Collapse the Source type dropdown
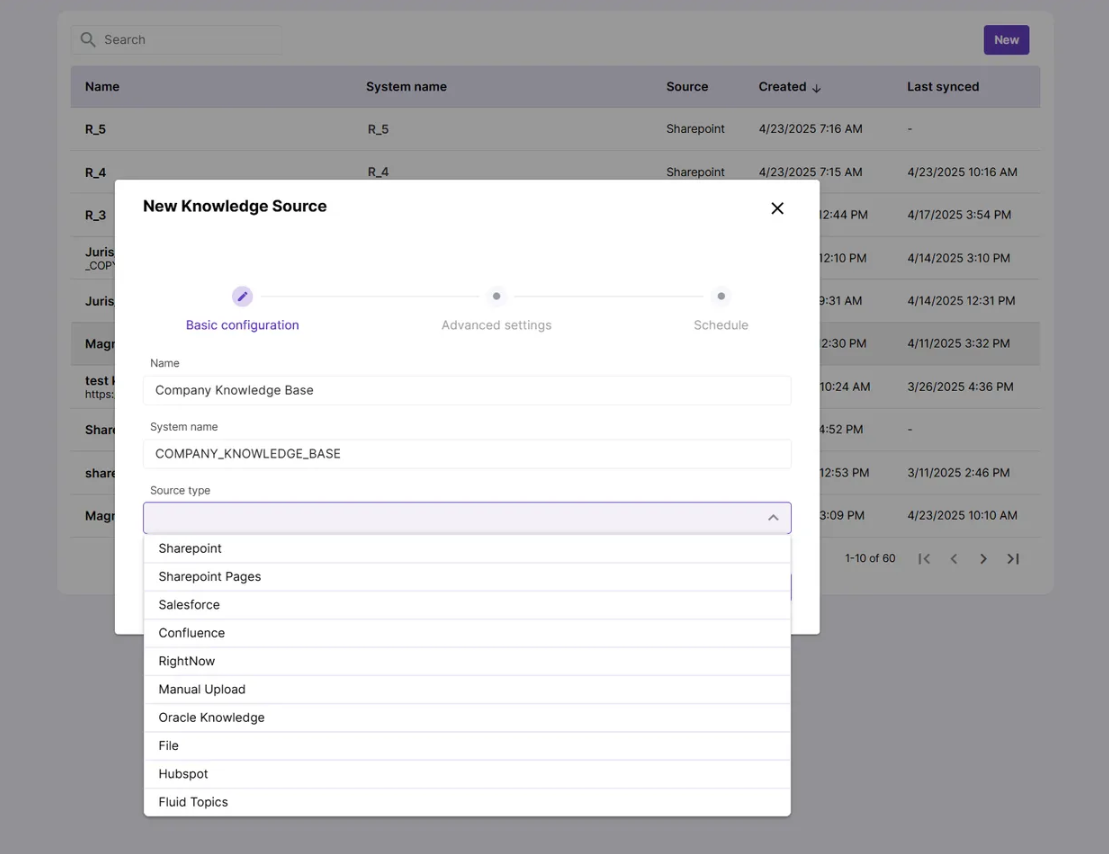 (x=773, y=518)
